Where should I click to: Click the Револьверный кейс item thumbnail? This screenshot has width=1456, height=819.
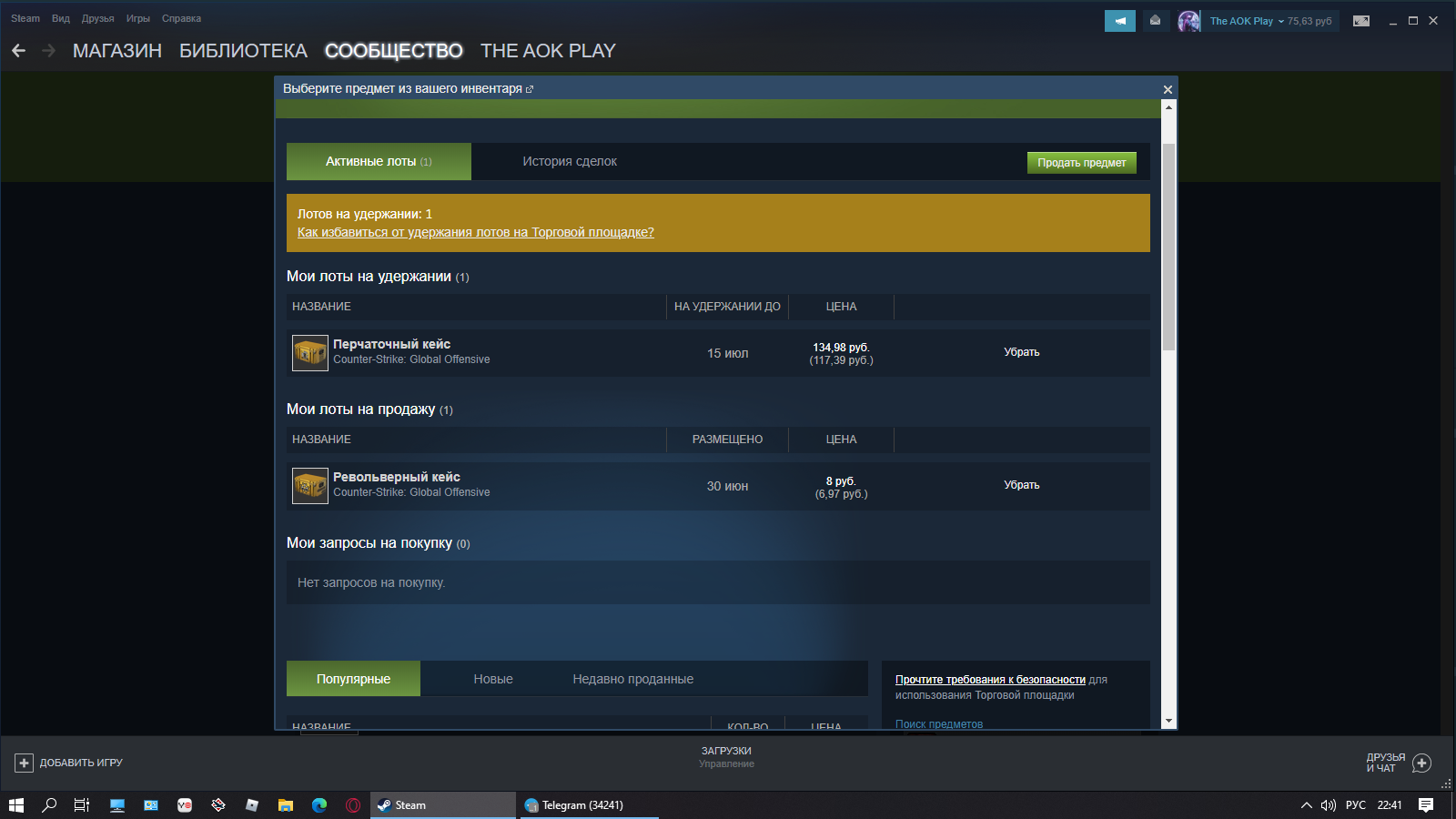(310, 486)
